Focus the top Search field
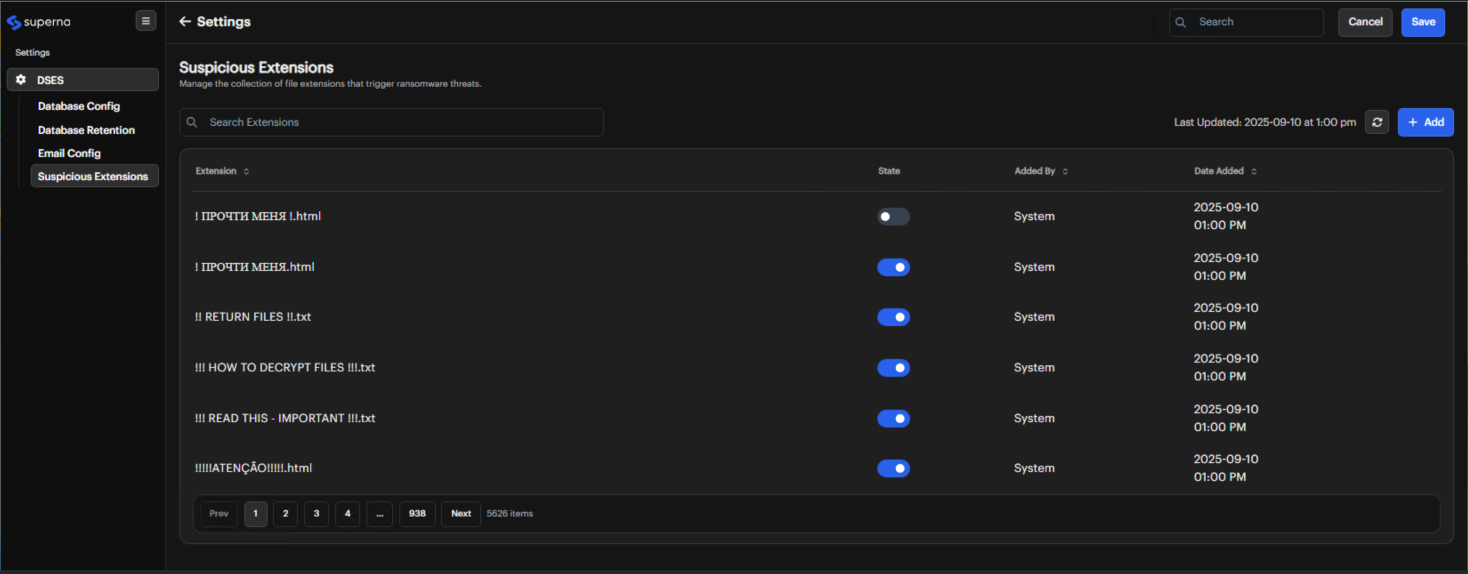 [x=1246, y=22]
